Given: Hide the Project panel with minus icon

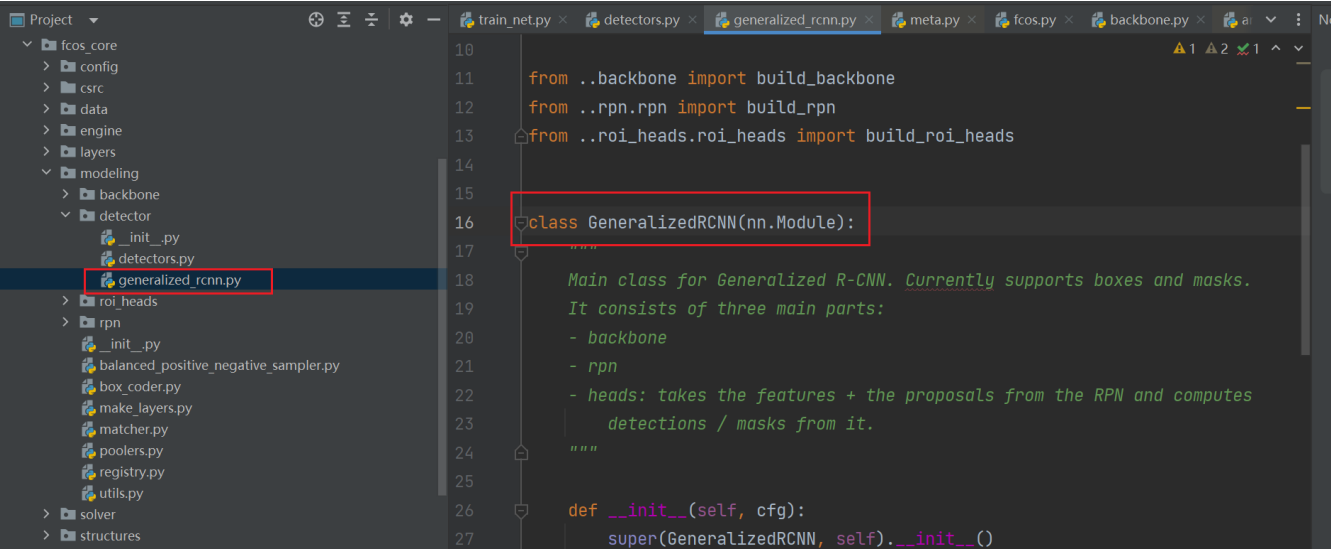Looking at the screenshot, I should (433, 19).
